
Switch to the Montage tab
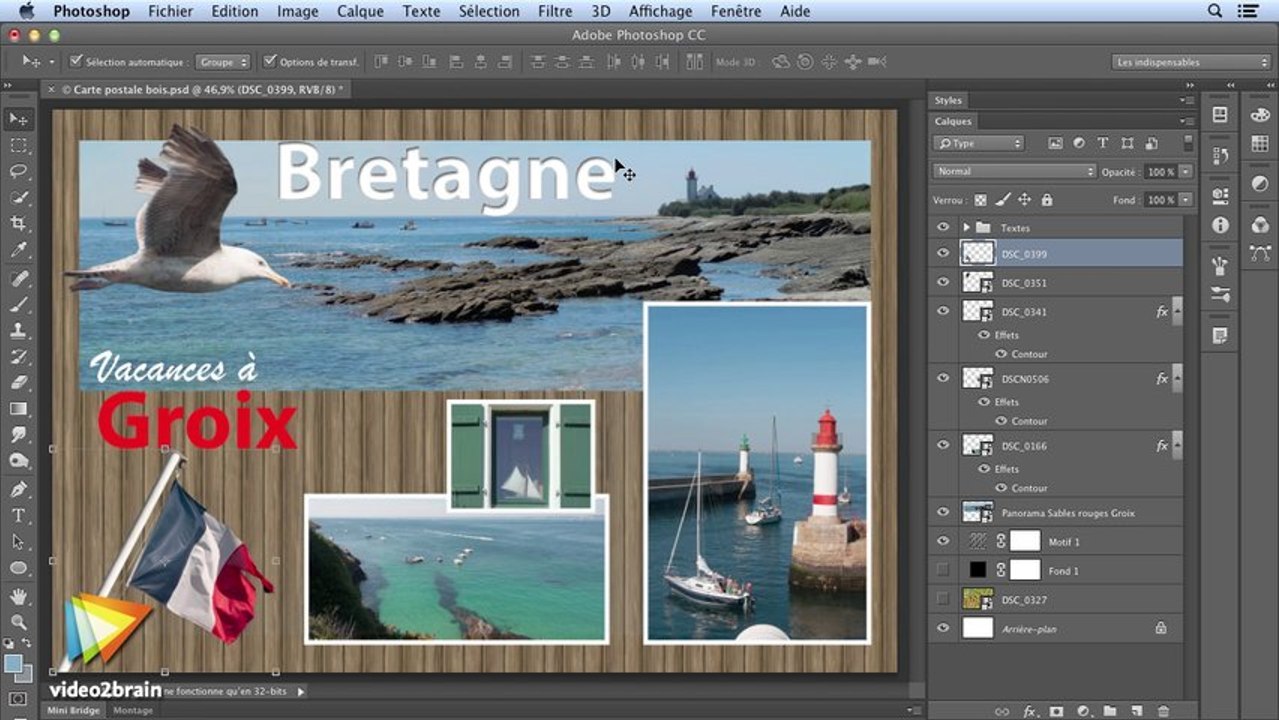pyautogui.click(x=133, y=710)
